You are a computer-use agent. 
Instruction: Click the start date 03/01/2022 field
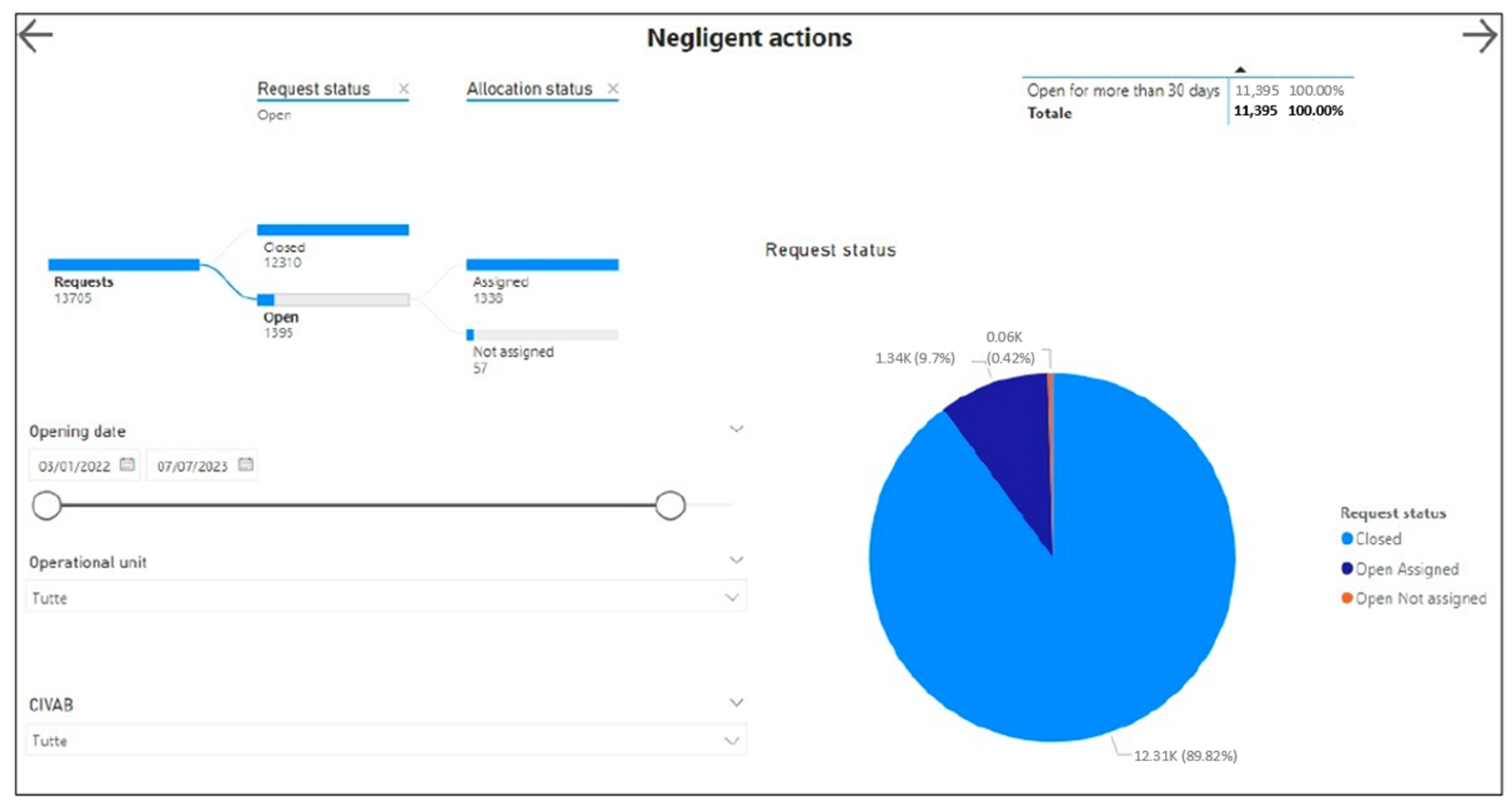[x=74, y=466]
